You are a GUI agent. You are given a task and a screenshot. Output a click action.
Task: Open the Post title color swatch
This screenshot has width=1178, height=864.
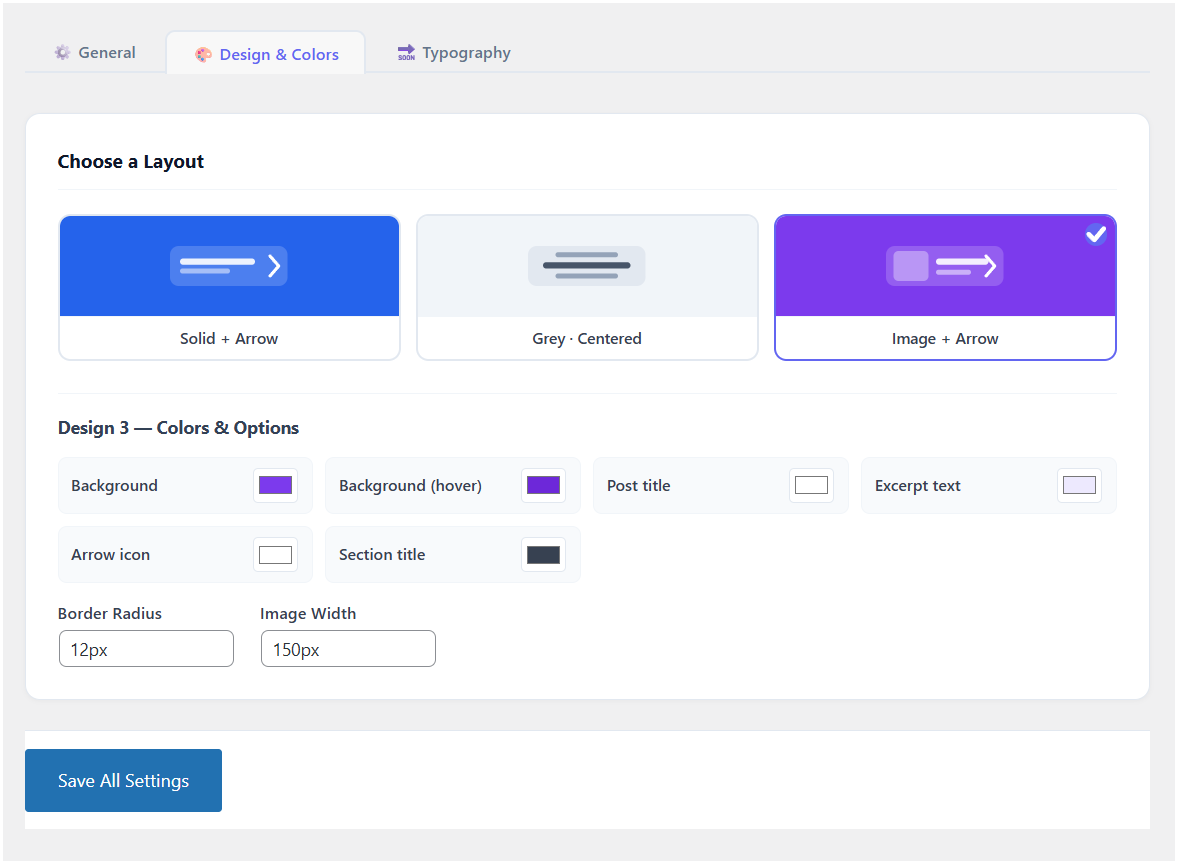(811, 485)
